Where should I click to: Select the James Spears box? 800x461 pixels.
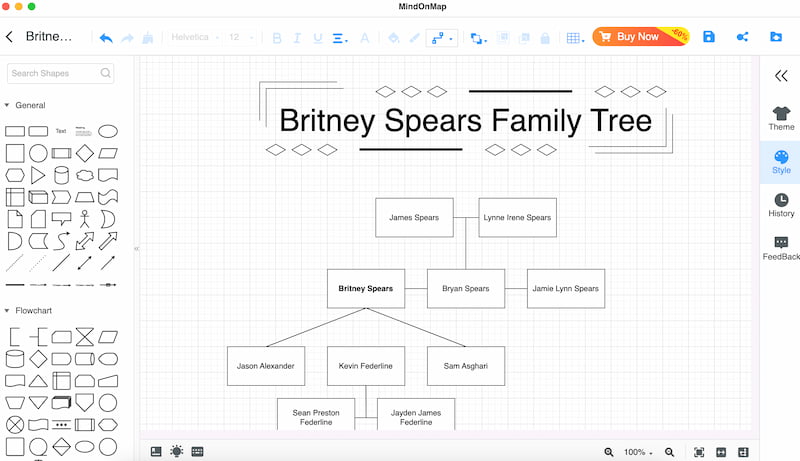(414, 218)
